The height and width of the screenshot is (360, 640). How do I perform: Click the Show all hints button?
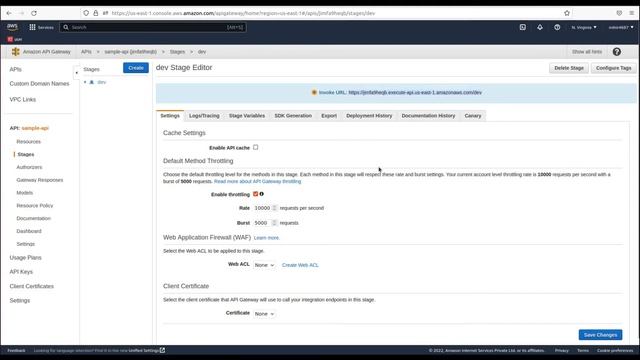tap(587, 52)
